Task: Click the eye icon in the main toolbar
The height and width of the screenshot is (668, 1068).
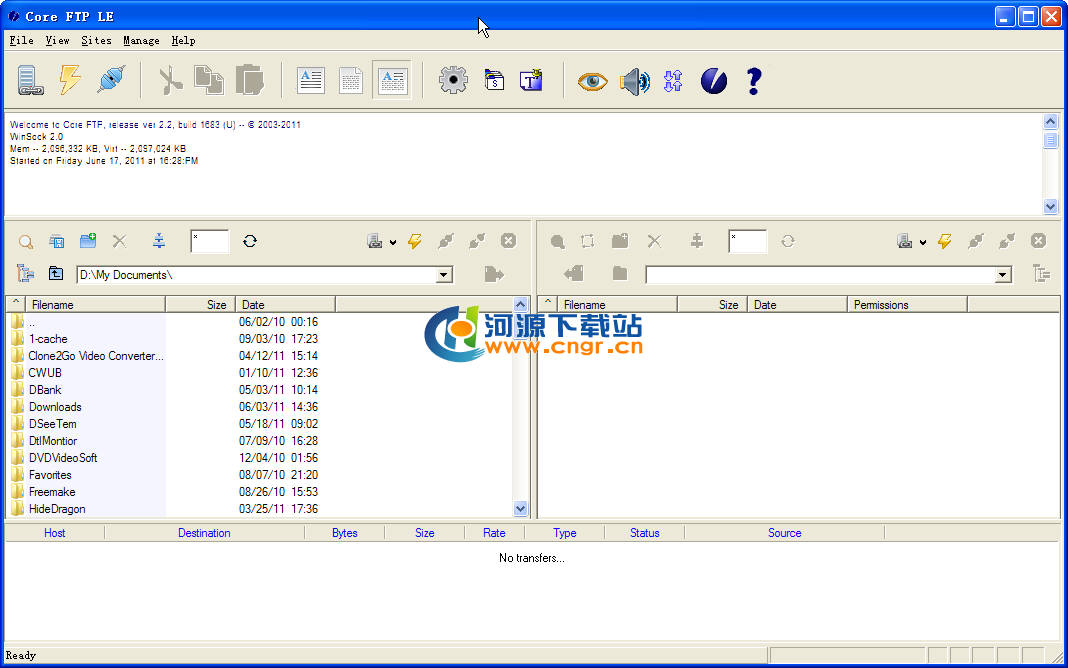Action: (592, 81)
